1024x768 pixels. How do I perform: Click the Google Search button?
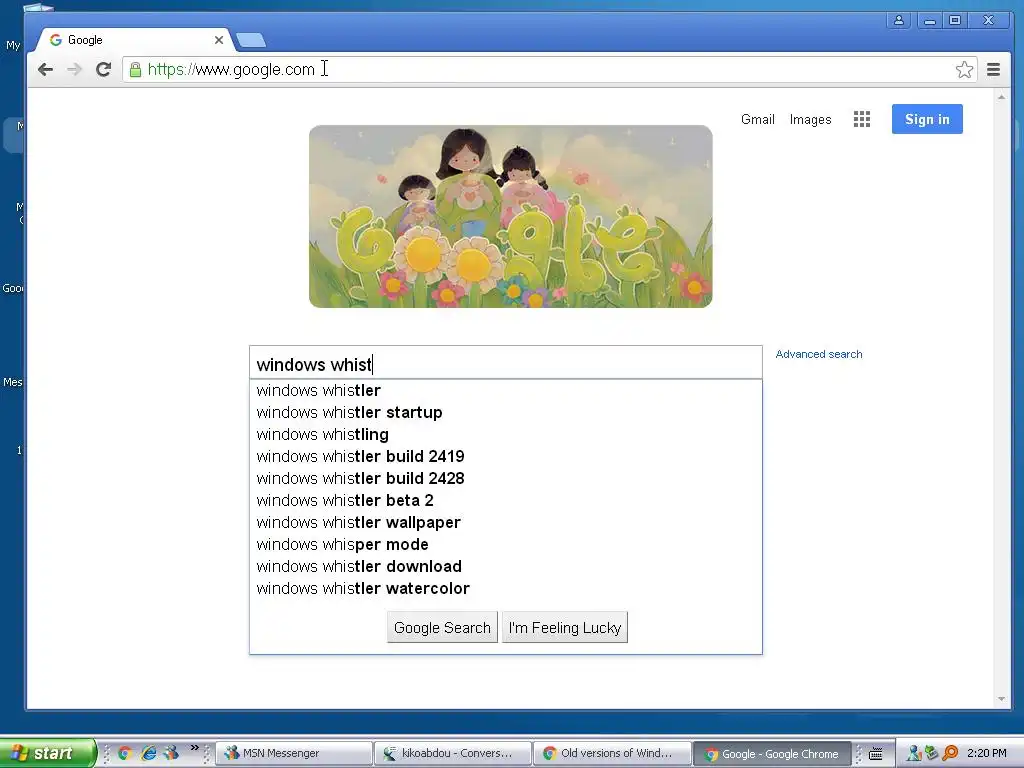[x=442, y=627]
